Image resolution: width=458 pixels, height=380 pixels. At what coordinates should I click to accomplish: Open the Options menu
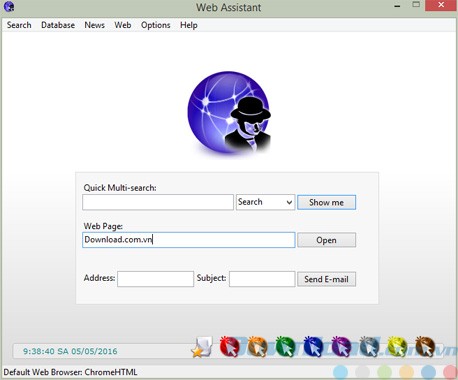pos(155,25)
